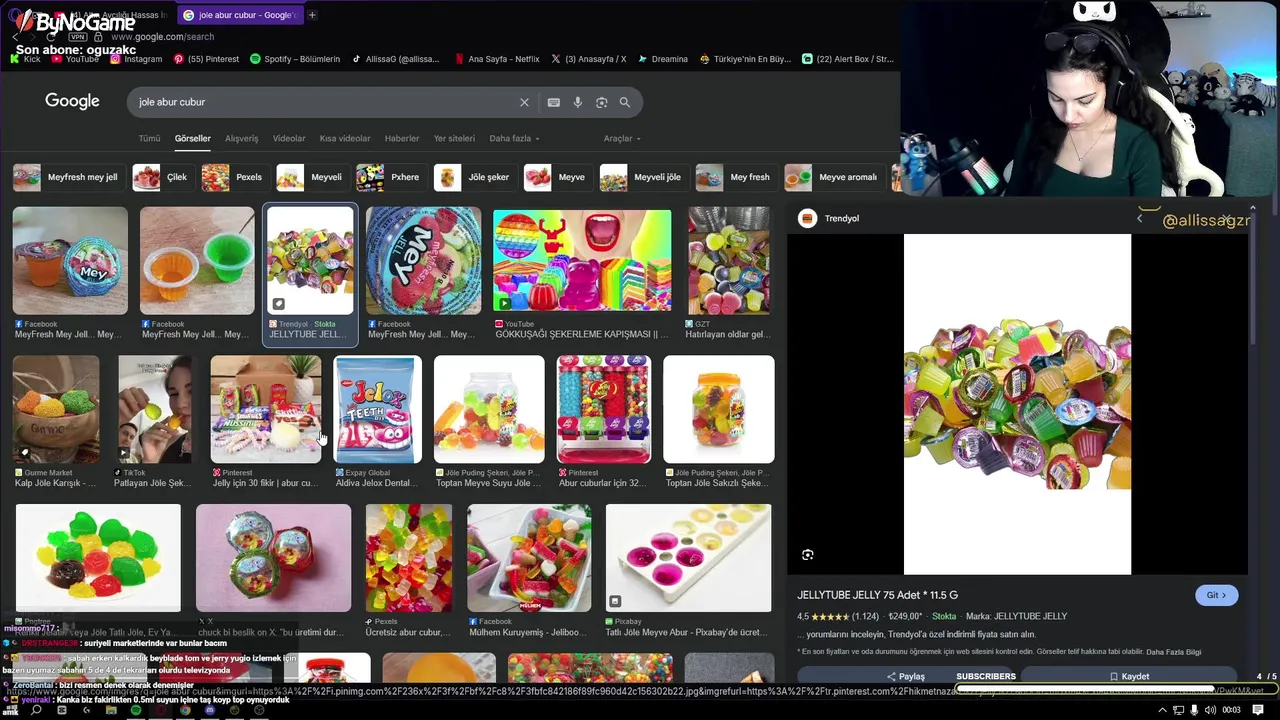
Task: Open the Anasayfa / X bookmark
Action: 588,59
